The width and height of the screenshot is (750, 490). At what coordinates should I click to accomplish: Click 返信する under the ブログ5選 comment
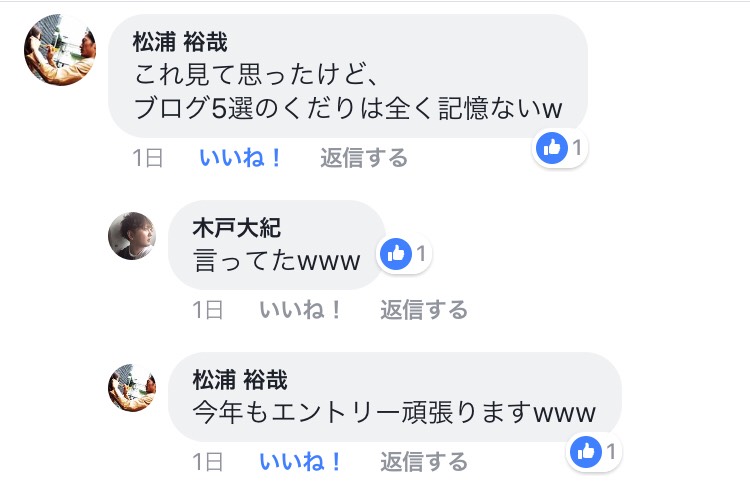pyautogui.click(x=364, y=158)
